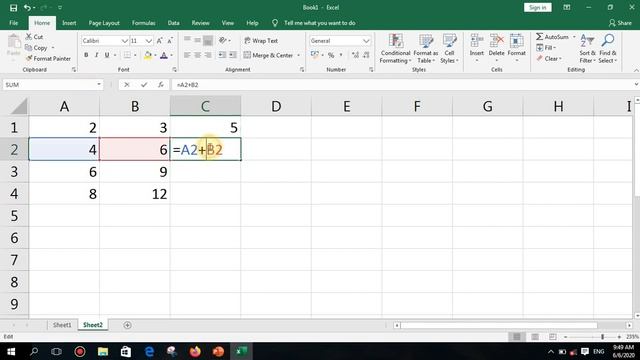Image resolution: width=640 pixels, height=360 pixels.
Task: Switch to Sheet1 worksheet tab
Action: coord(62,325)
